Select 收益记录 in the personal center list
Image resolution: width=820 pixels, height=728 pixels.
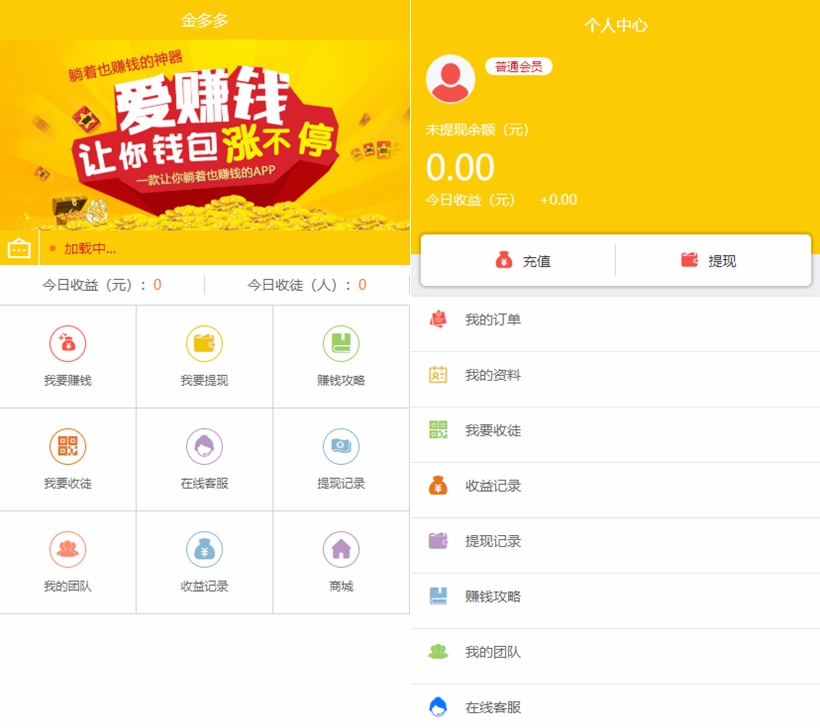[616, 491]
